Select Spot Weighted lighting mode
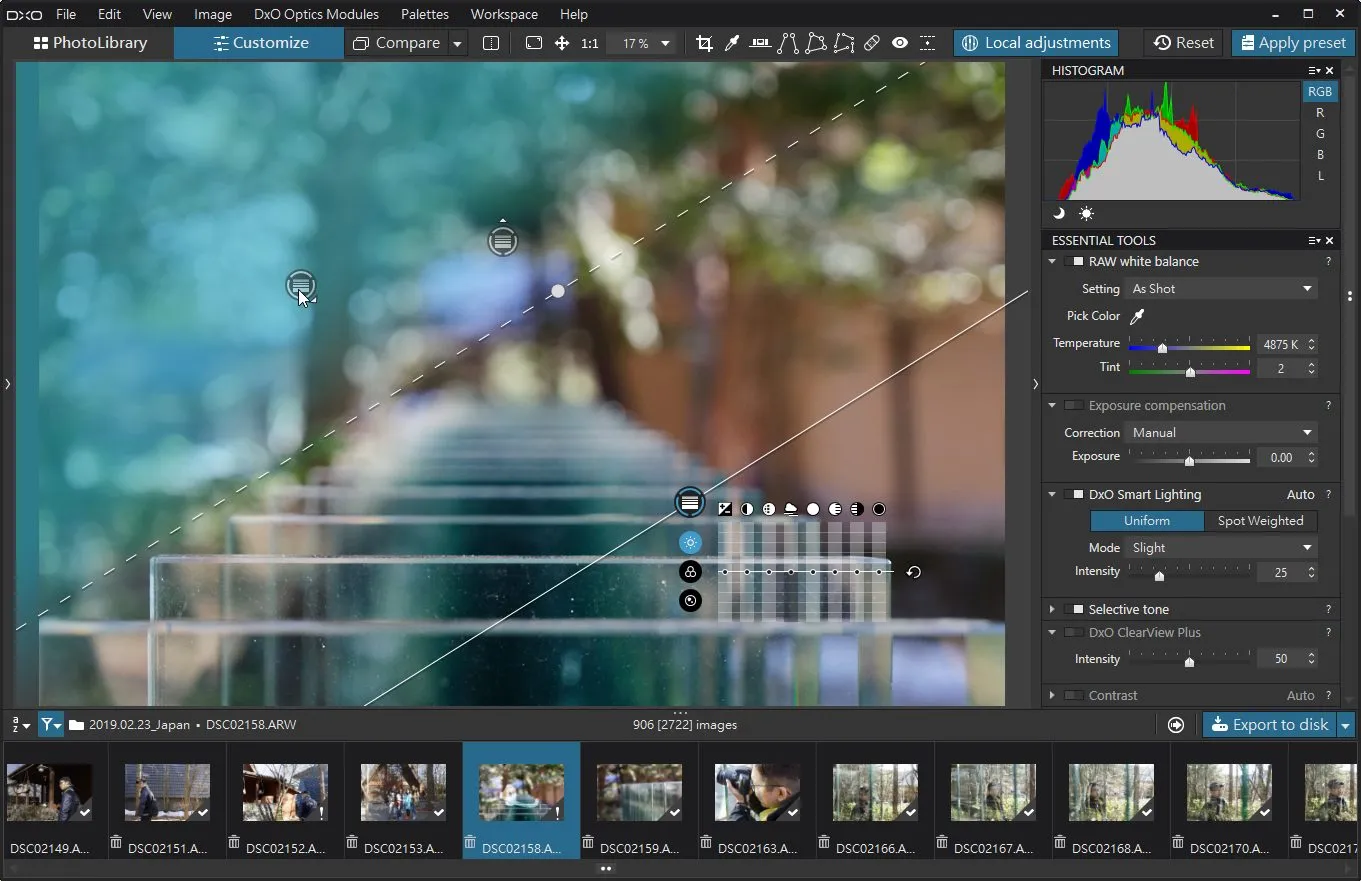The height and width of the screenshot is (881, 1361). coord(1260,521)
